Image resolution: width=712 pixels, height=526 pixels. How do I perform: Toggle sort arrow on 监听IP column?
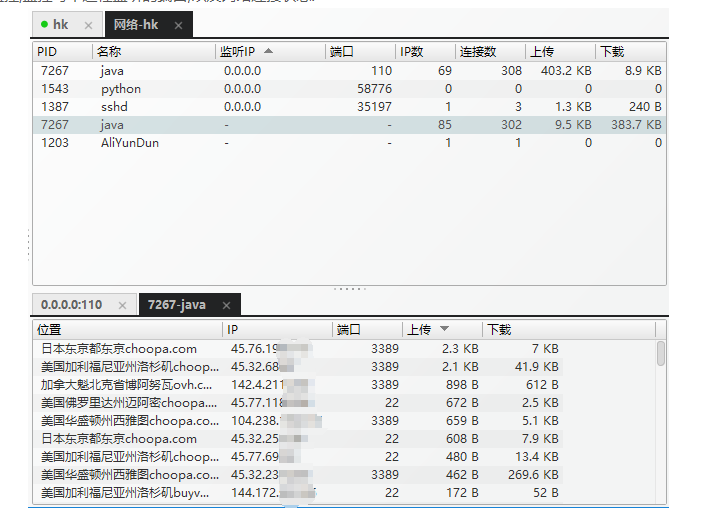pos(268,51)
